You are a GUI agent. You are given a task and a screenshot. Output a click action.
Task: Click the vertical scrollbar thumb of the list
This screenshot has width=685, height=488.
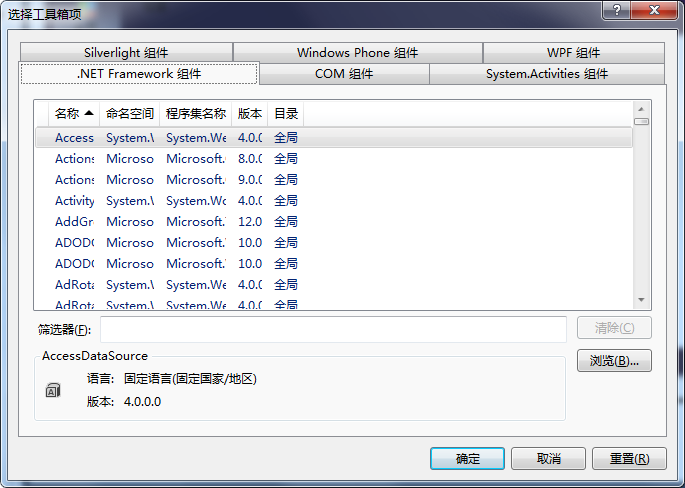(641, 121)
